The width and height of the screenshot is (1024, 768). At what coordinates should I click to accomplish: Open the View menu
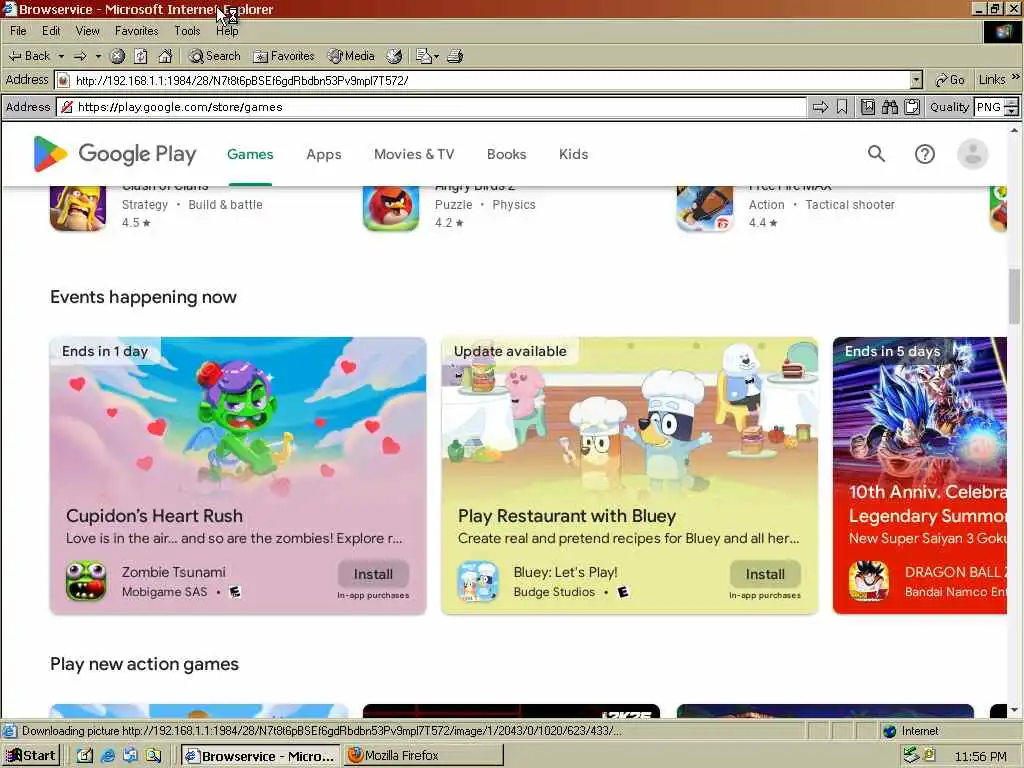pos(88,31)
